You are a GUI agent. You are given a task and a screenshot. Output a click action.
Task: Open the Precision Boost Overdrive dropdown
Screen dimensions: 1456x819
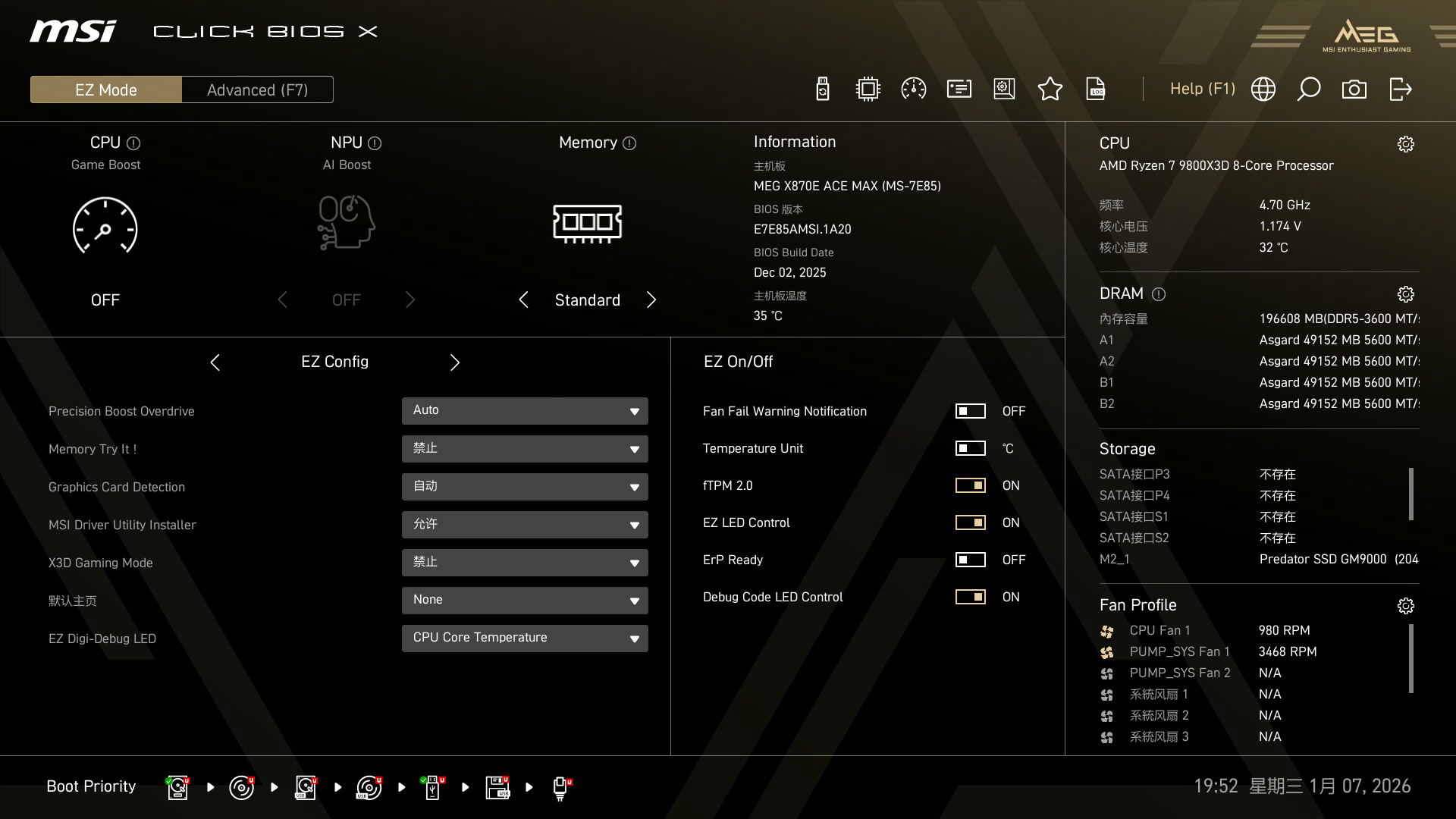(x=525, y=411)
